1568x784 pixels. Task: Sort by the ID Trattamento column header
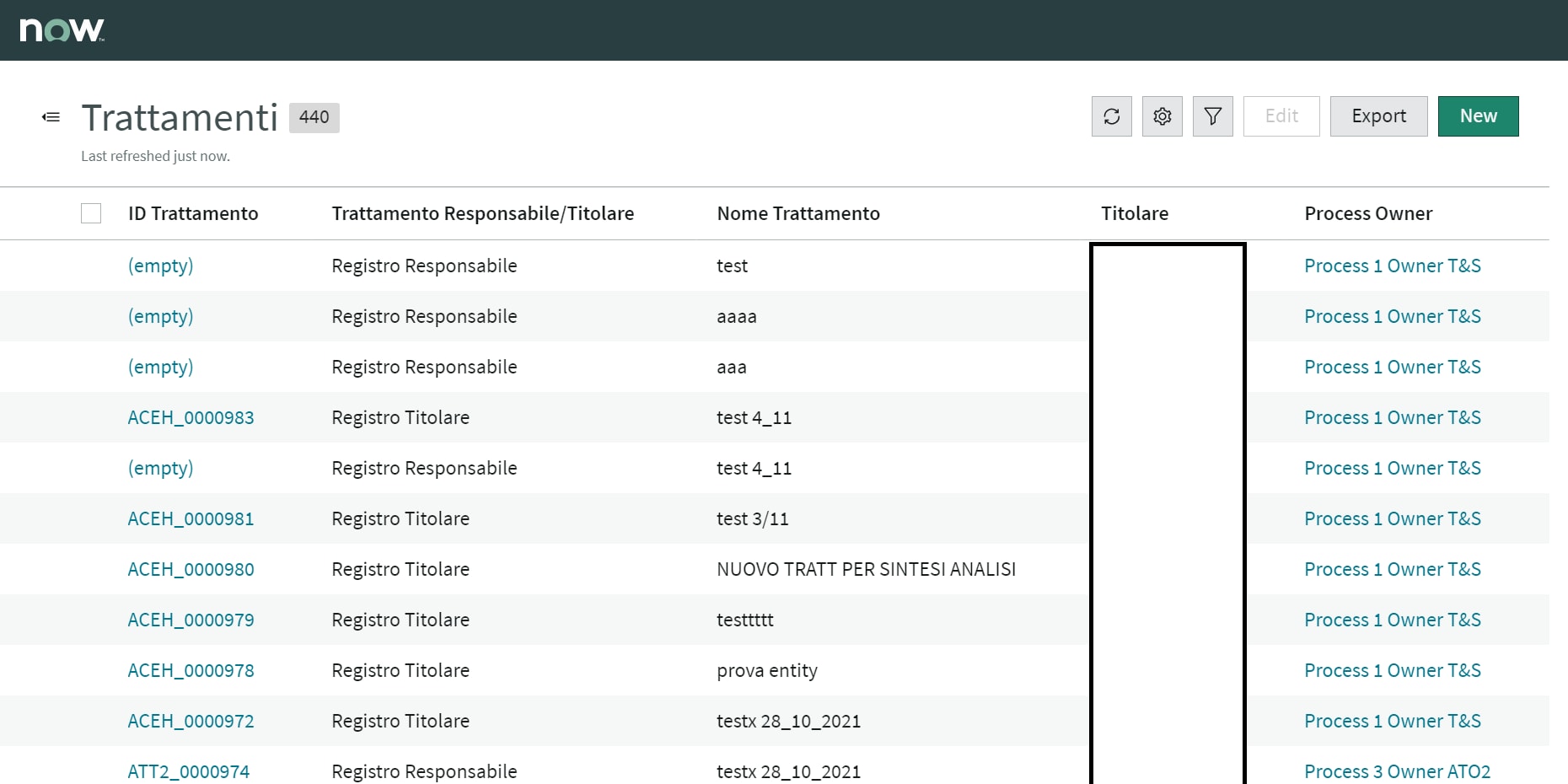pos(193,213)
